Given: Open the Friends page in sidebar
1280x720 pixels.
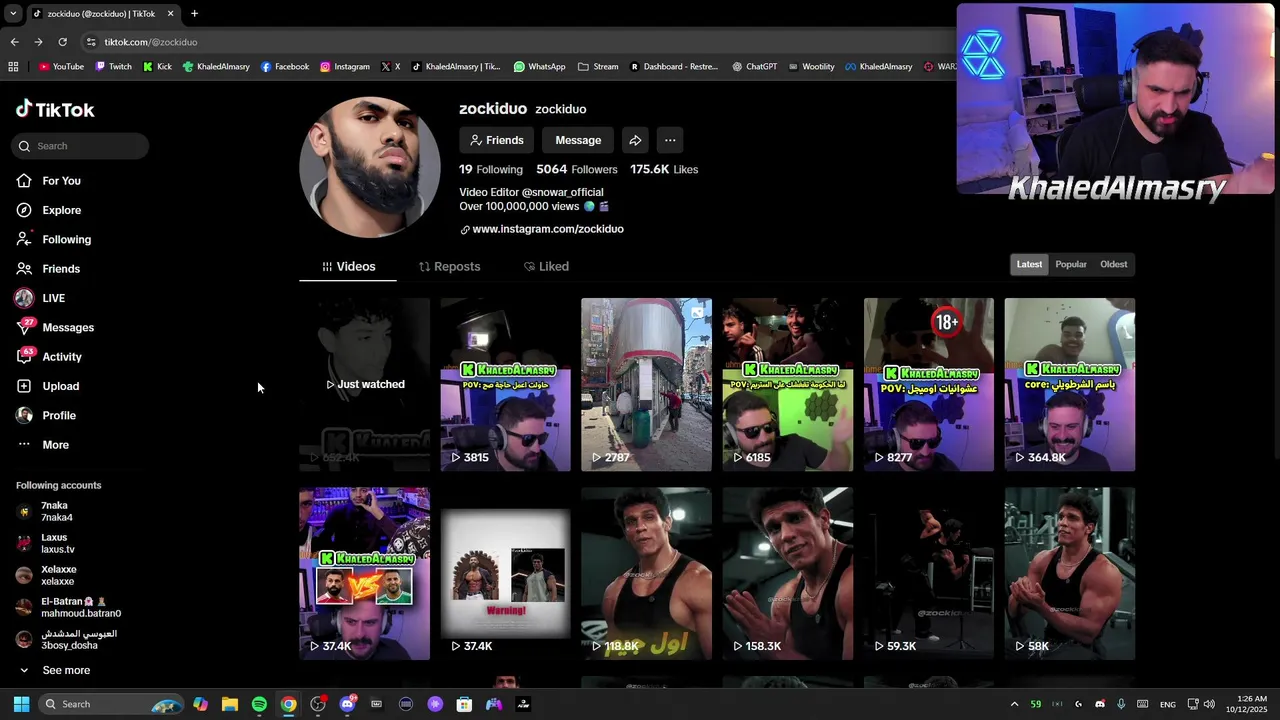Looking at the screenshot, I should (x=61, y=269).
